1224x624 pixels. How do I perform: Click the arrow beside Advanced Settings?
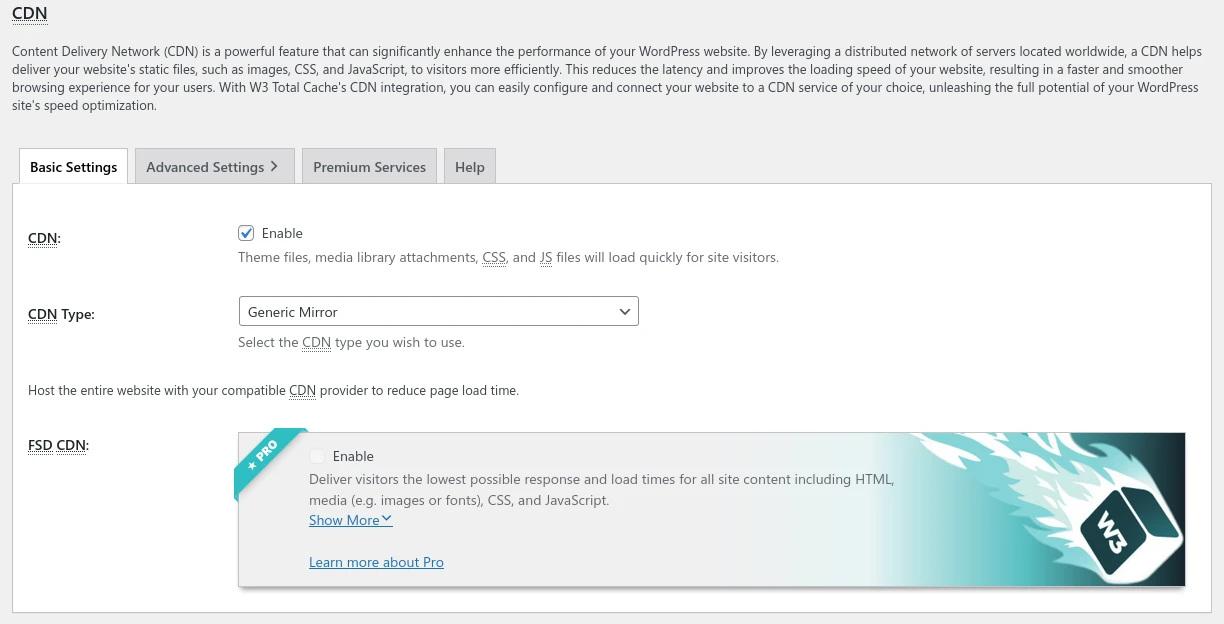coord(274,167)
